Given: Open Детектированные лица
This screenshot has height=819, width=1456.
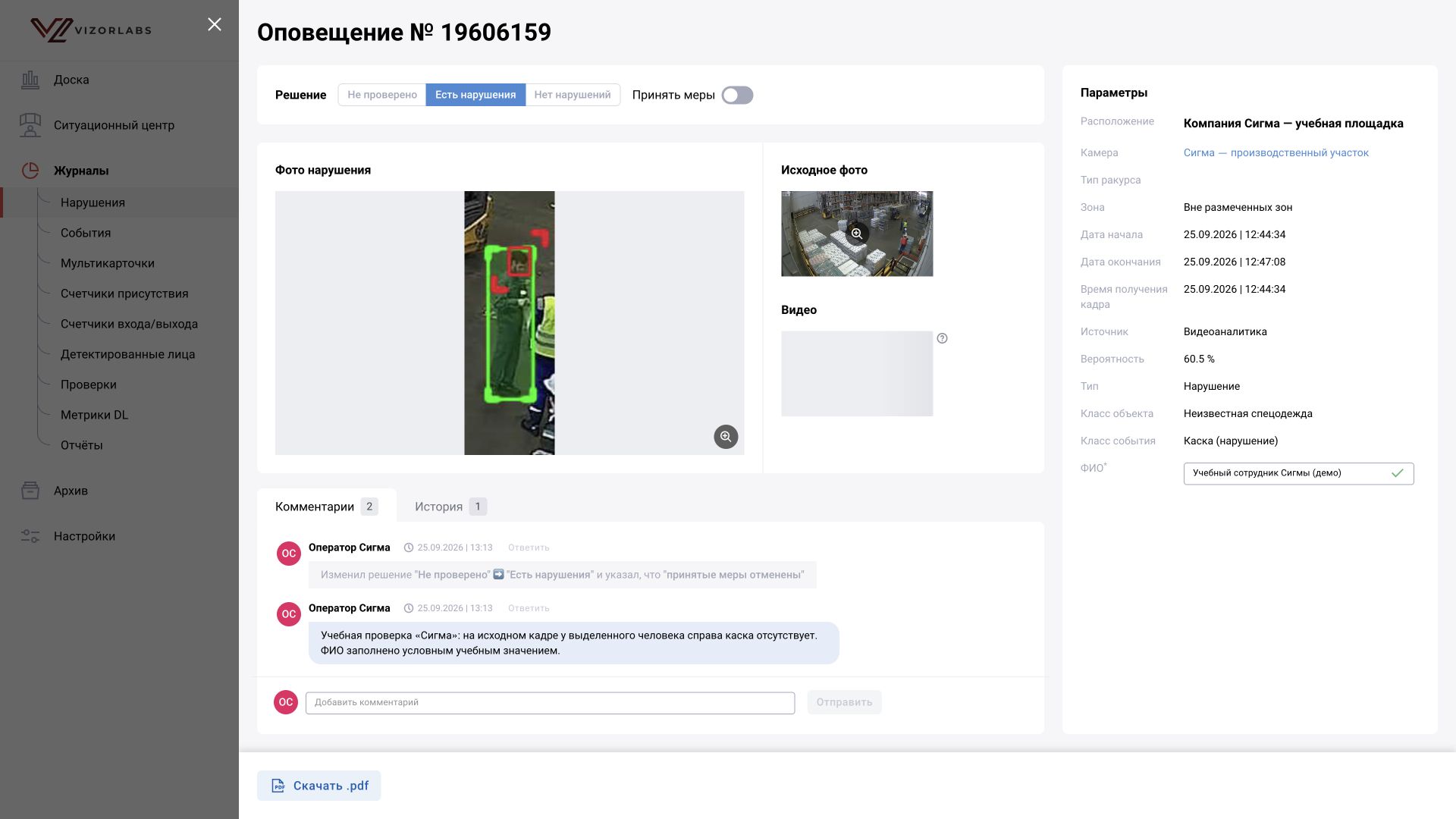Looking at the screenshot, I should click(x=127, y=354).
